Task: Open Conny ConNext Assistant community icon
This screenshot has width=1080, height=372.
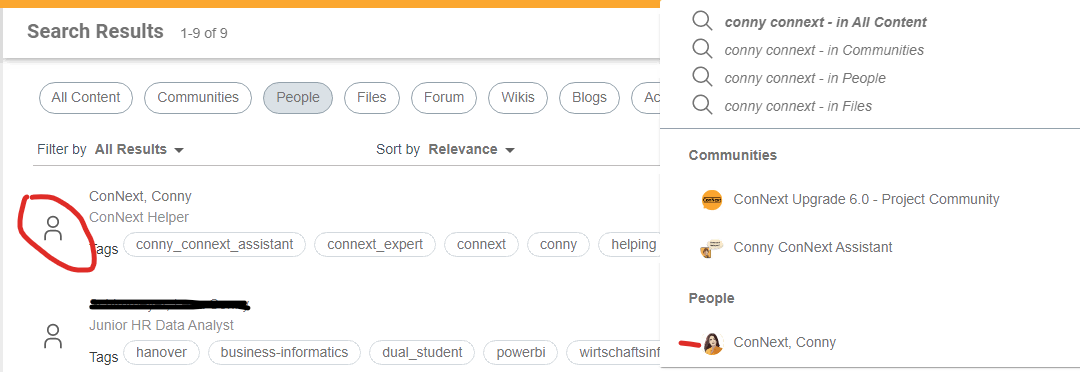Action: coord(712,248)
